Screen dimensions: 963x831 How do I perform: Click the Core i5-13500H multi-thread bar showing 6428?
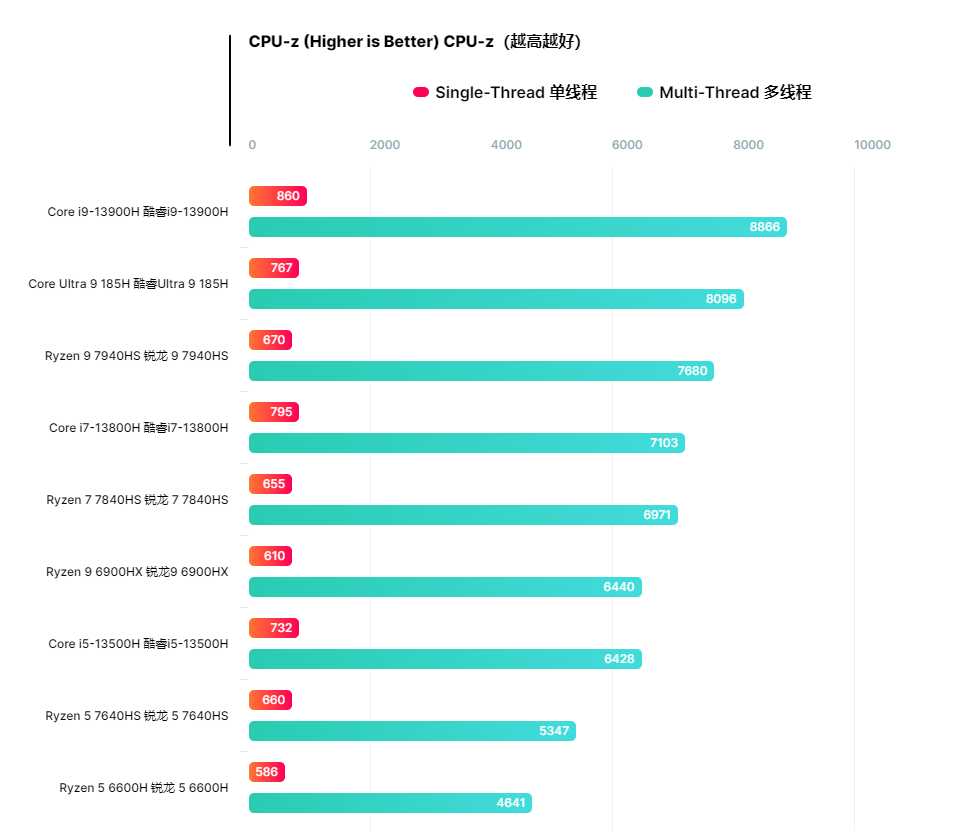click(445, 659)
